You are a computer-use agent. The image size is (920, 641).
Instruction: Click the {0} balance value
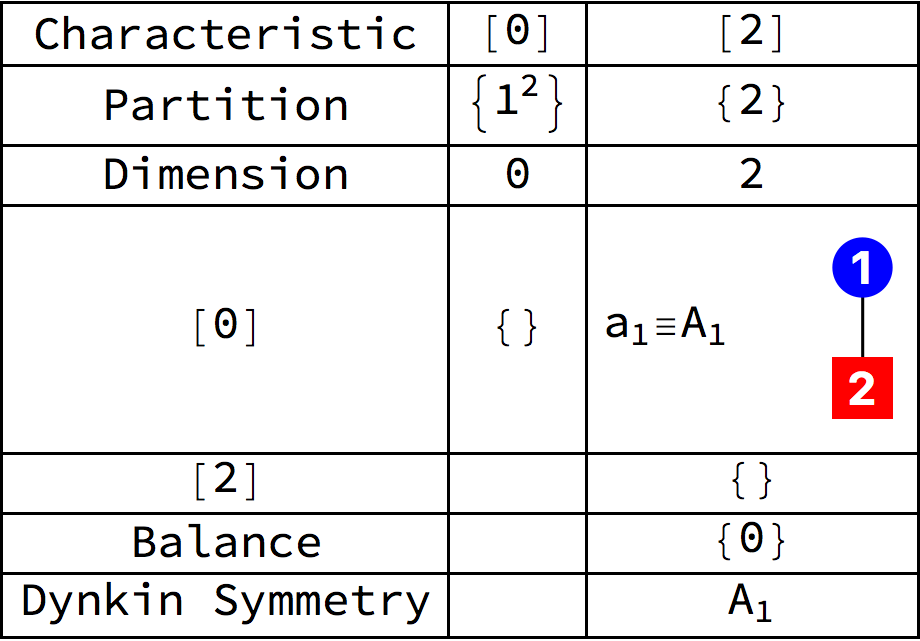(751, 542)
